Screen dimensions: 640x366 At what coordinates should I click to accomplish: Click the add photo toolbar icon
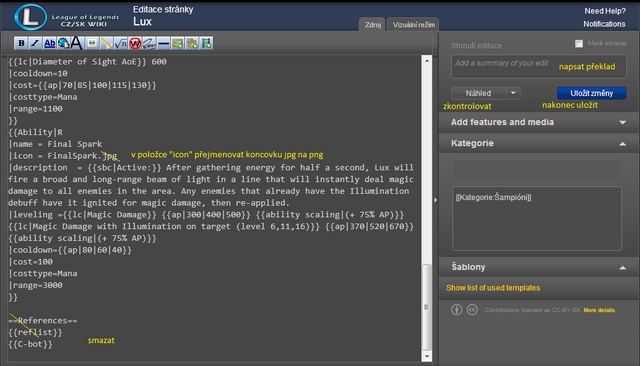coord(178,43)
